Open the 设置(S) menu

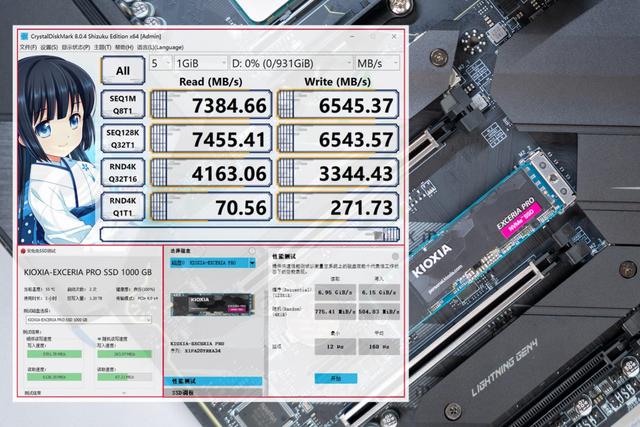[x=49, y=47]
